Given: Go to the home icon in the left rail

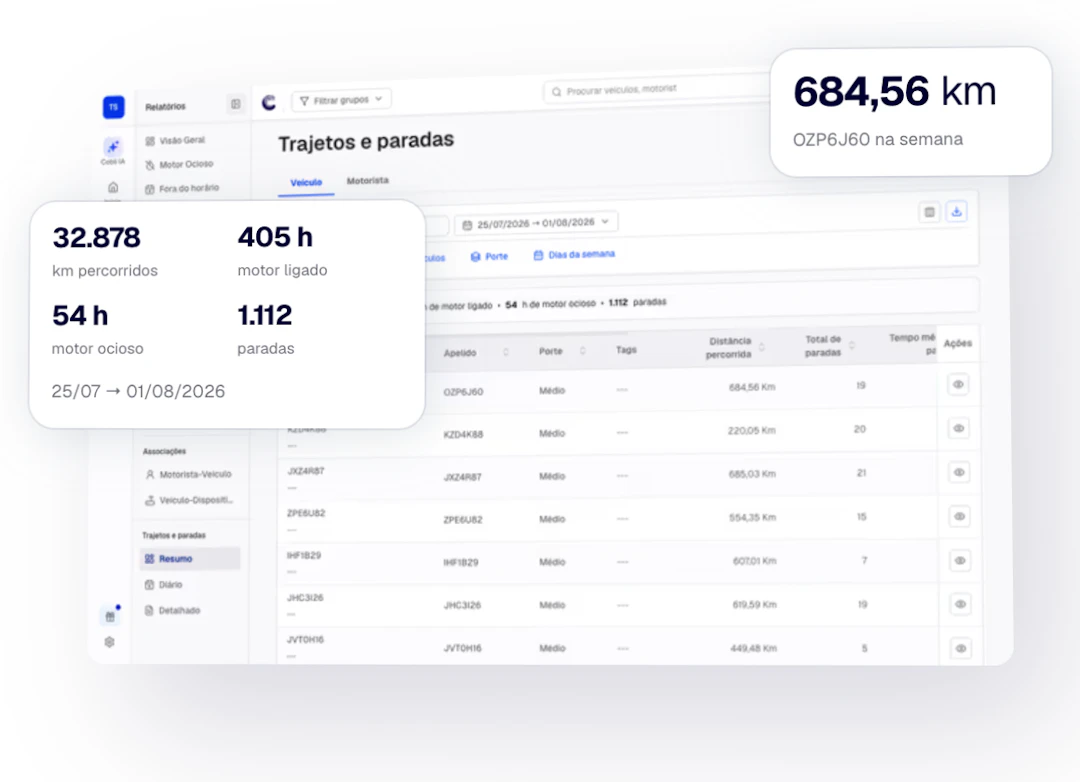Looking at the screenshot, I should 113,187.
